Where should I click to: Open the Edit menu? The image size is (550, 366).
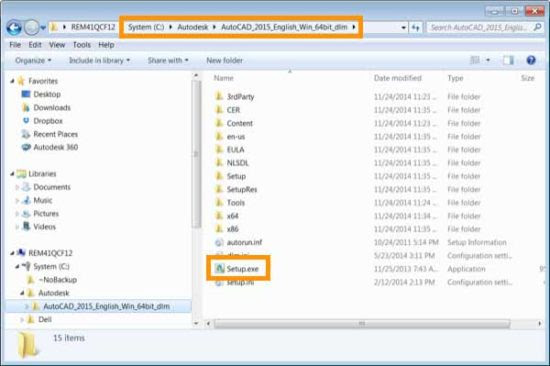click(x=35, y=45)
